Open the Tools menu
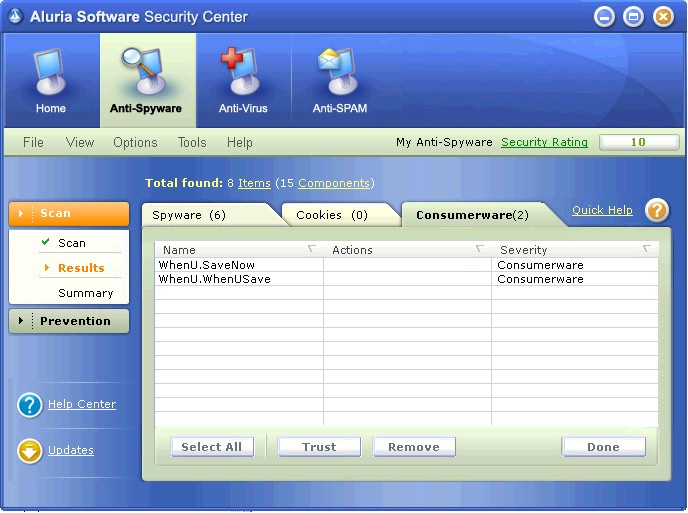The width and height of the screenshot is (688, 513). tap(192, 142)
